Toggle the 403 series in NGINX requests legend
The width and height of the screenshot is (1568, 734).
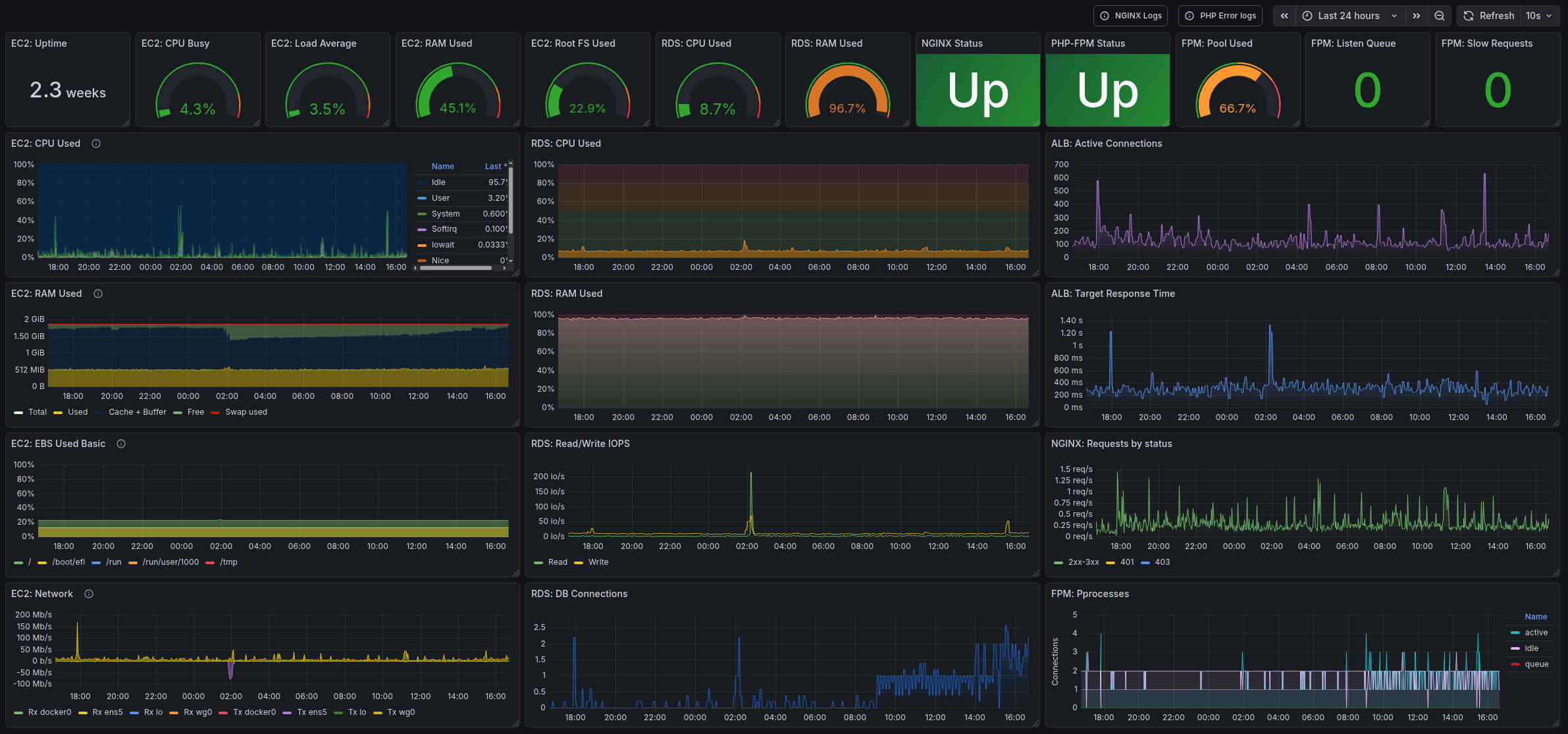pos(1162,562)
